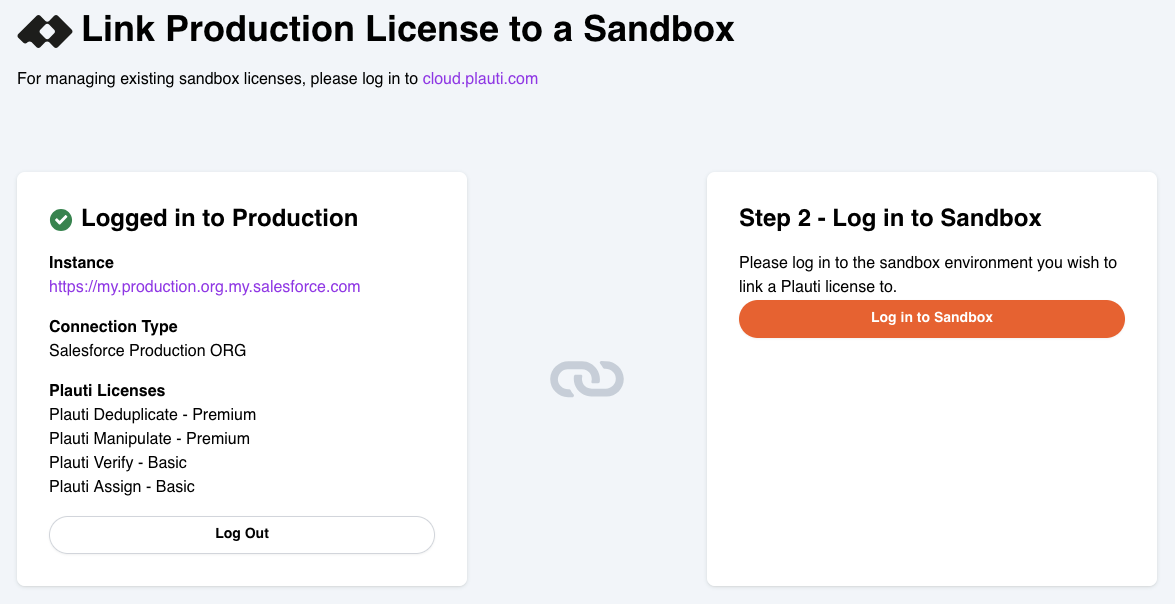The height and width of the screenshot is (604, 1175).
Task: Select the Plauti Manipulate - Premium license text
Action: pos(150,438)
